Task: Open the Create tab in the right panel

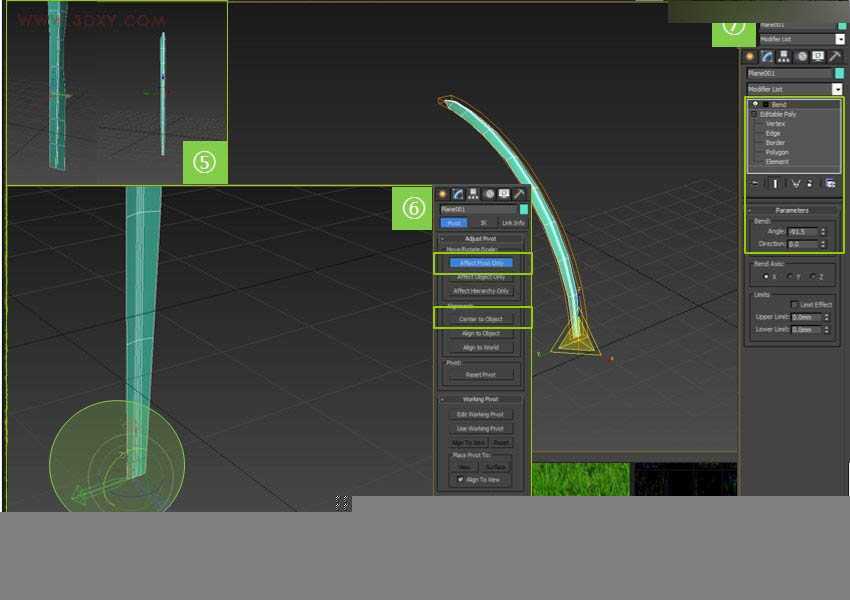Action: click(x=750, y=56)
